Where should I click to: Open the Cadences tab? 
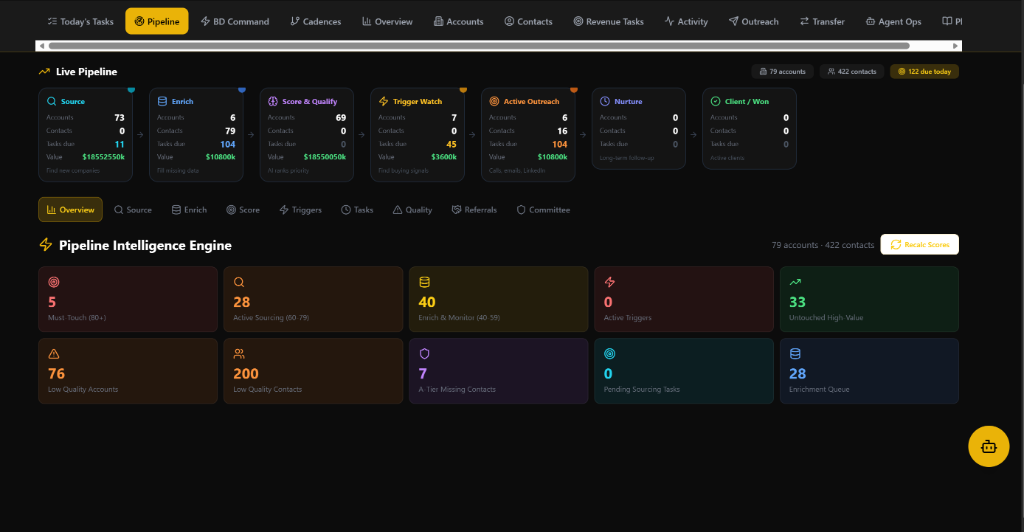pyautogui.click(x=315, y=22)
